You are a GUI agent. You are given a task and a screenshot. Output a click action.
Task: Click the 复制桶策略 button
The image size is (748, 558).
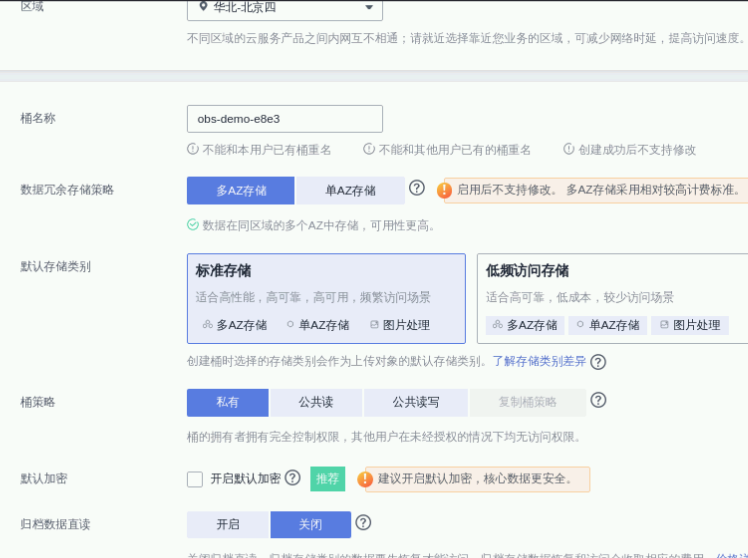pyautogui.click(x=528, y=403)
